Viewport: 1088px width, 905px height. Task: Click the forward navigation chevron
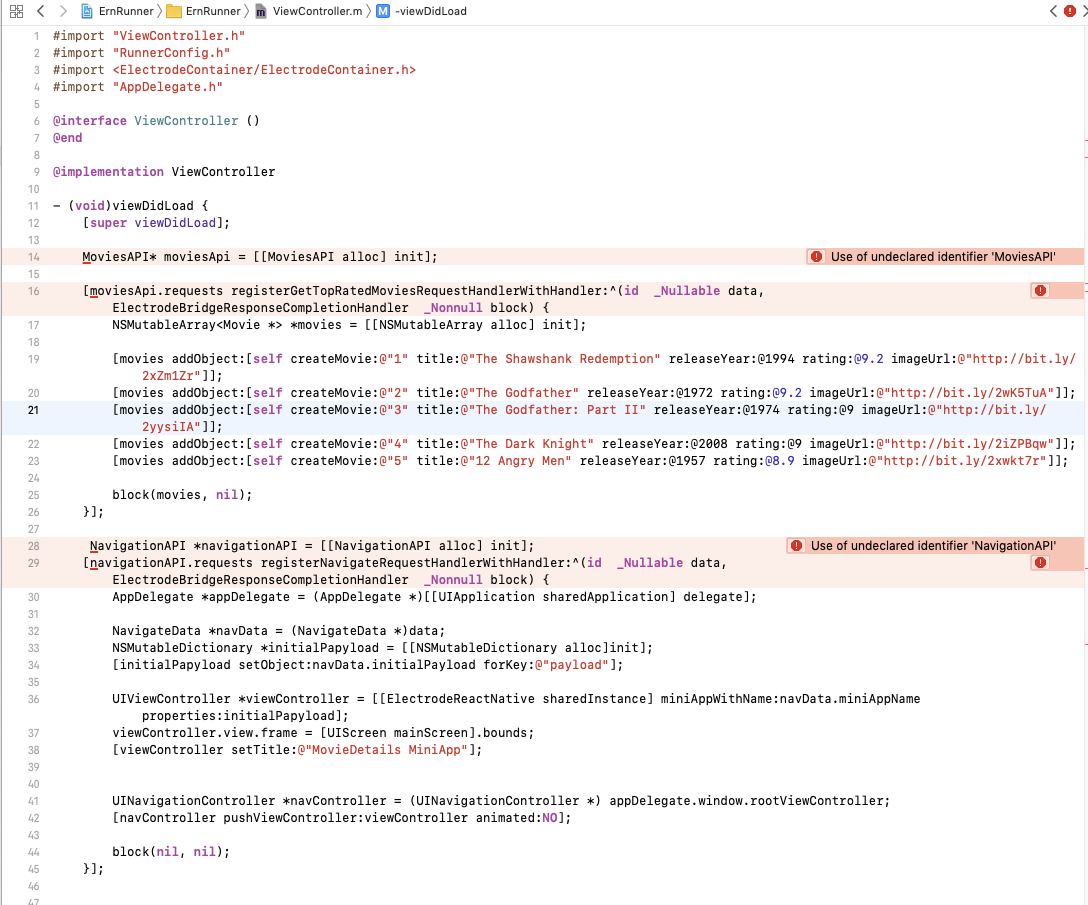tap(62, 11)
